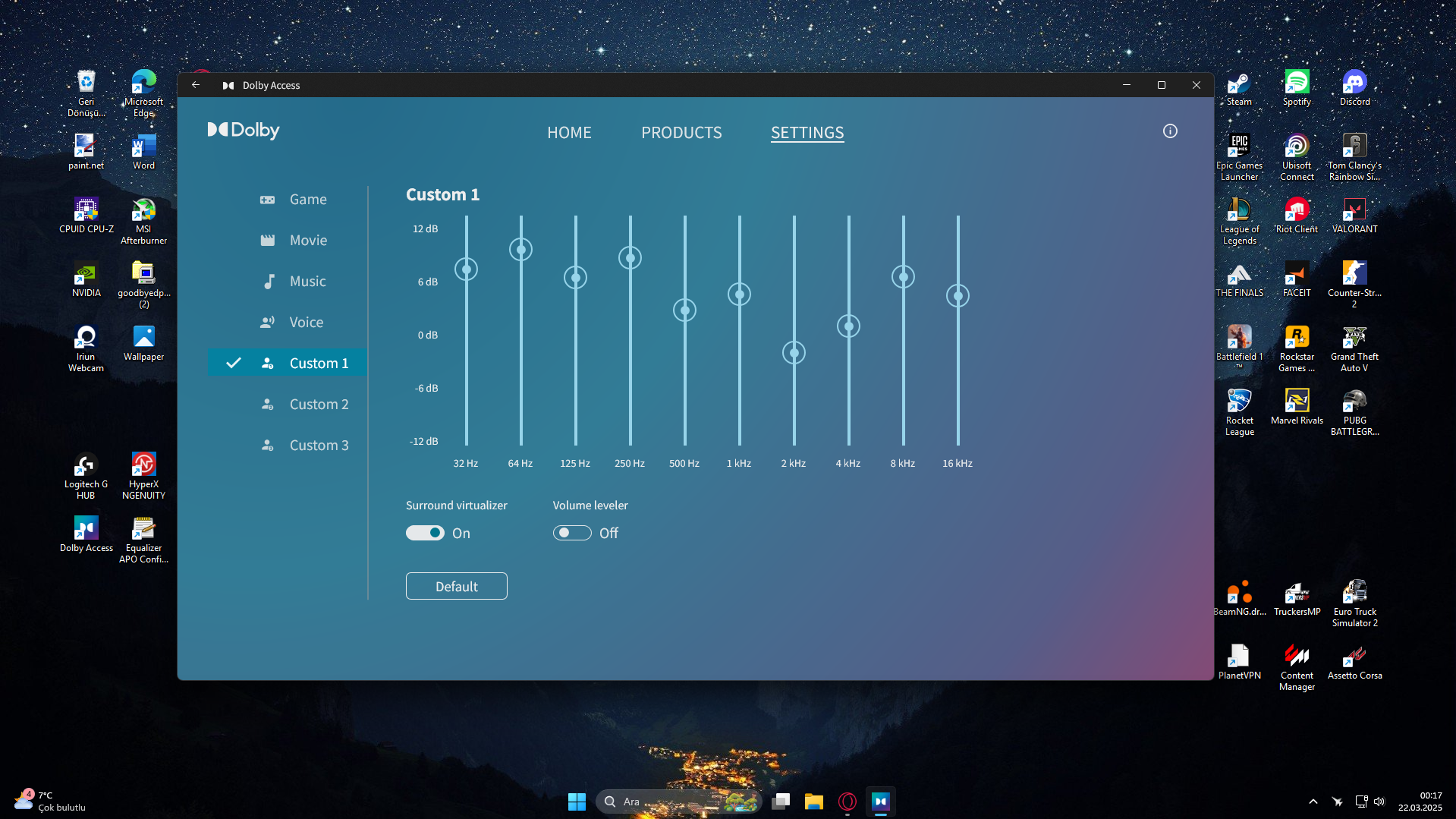The width and height of the screenshot is (1456, 819).
Task: Click the 4 kHz slider handle
Action: [x=848, y=326]
